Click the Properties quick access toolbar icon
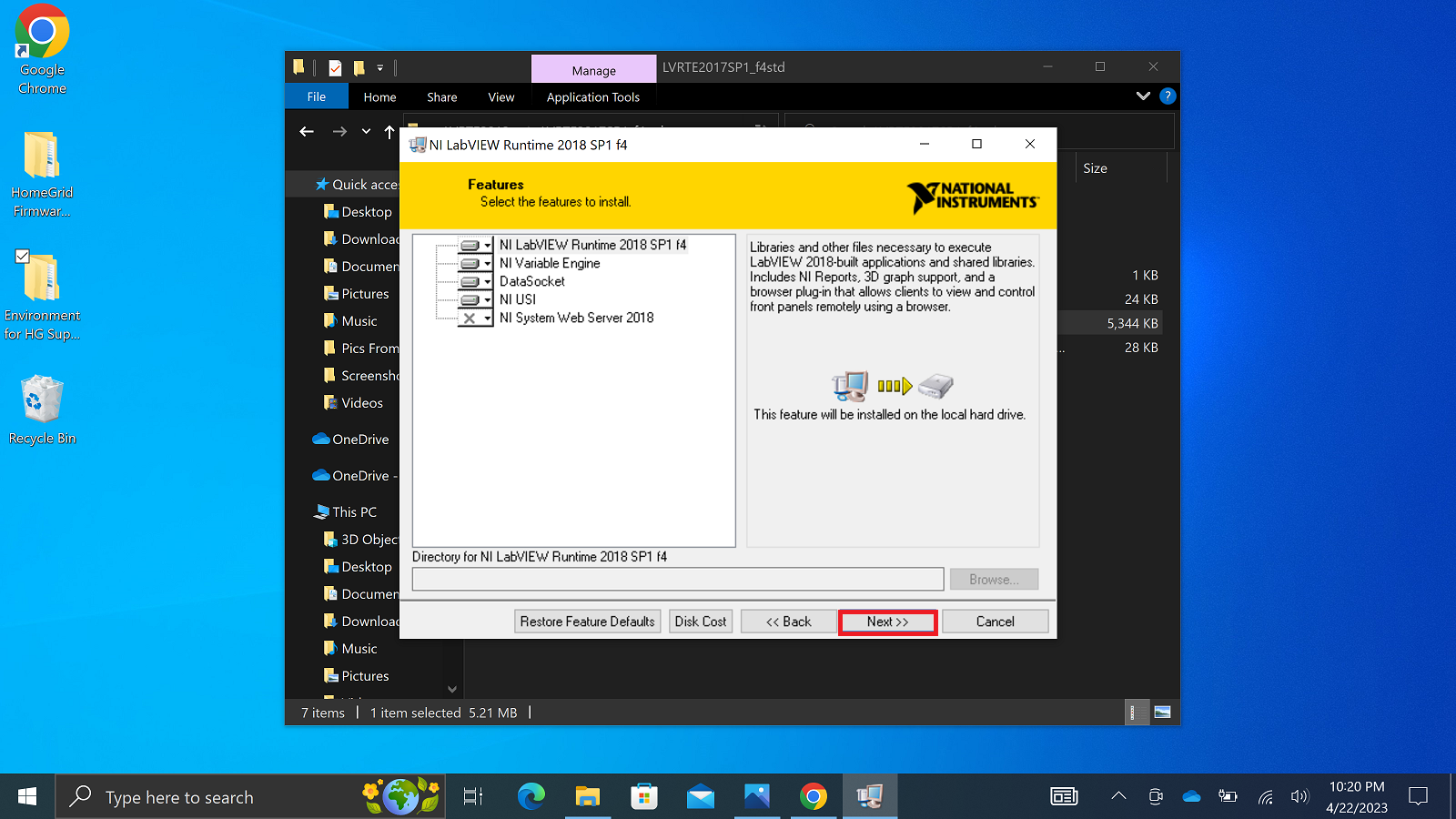 click(x=335, y=67)
